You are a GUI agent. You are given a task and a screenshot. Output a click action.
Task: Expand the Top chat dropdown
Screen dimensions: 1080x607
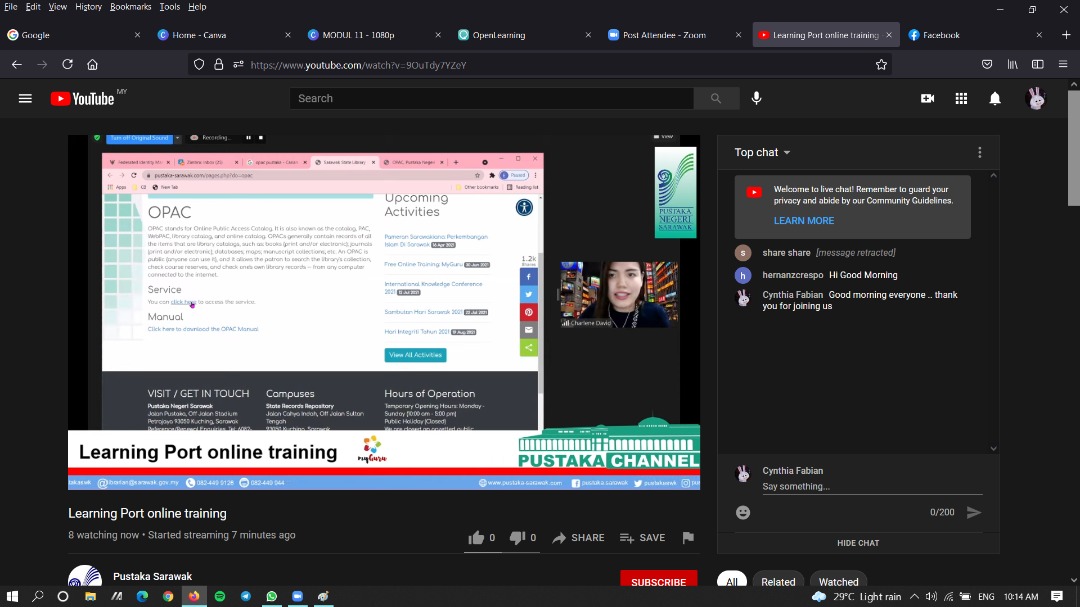click(x=762, y=152)
